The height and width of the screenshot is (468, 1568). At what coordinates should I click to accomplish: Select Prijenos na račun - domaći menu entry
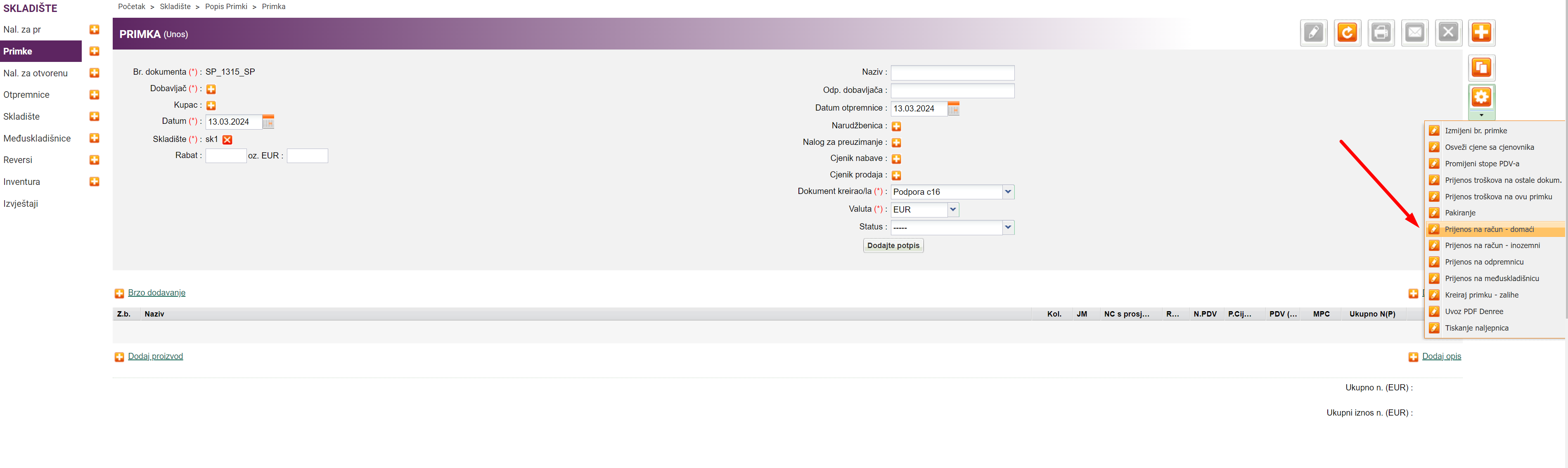coord(1489,229)
